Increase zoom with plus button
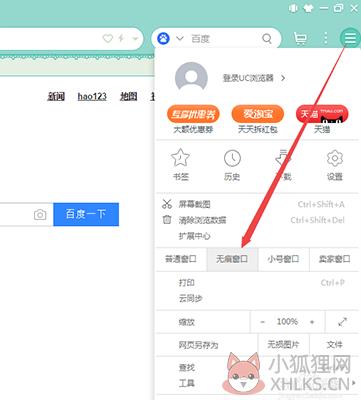Image resolution: width=361 pixels, height=400 pixels. tap(312, 322)
